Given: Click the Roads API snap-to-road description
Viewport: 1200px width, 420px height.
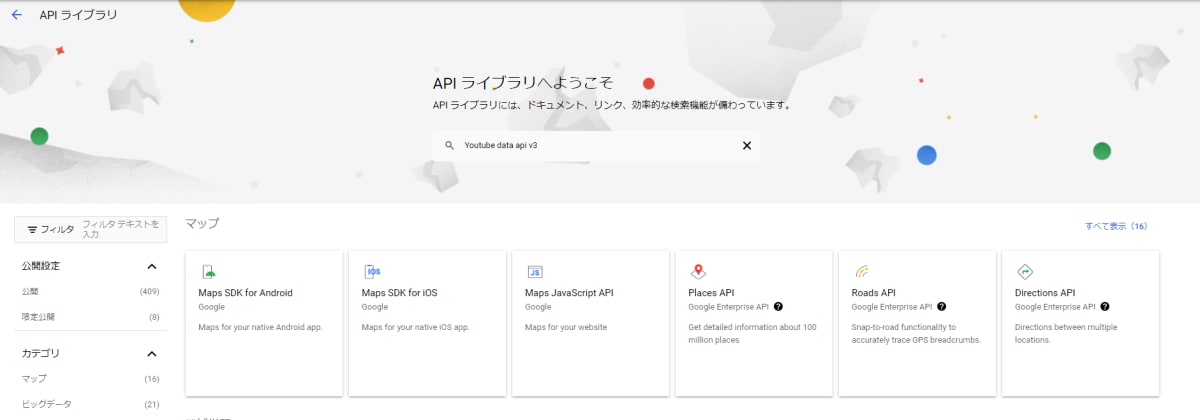Looking at the screenshot, I should click(x=915, y=333).
